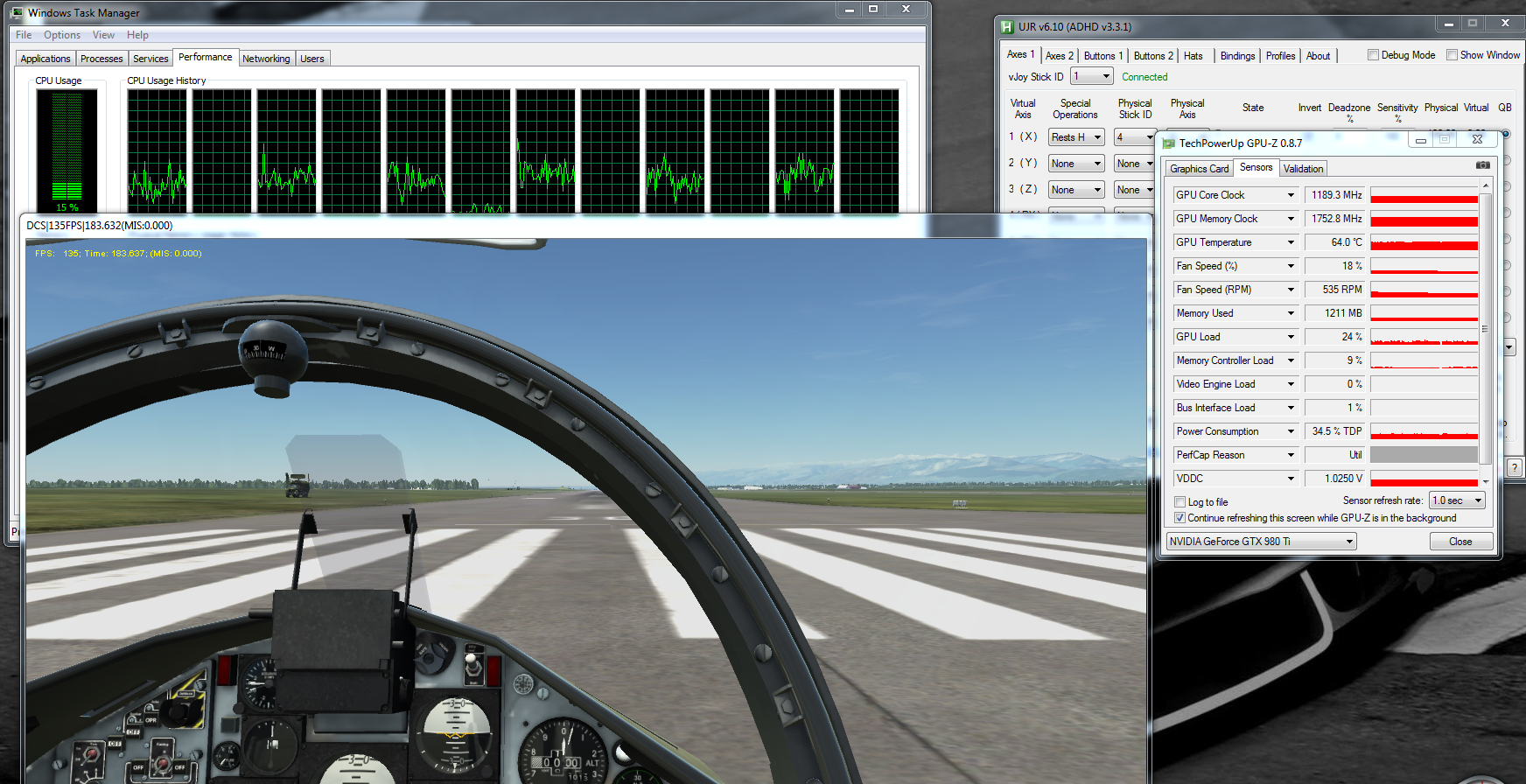Switch to GPU-Z Validation tab

(x=1304, y=169)
